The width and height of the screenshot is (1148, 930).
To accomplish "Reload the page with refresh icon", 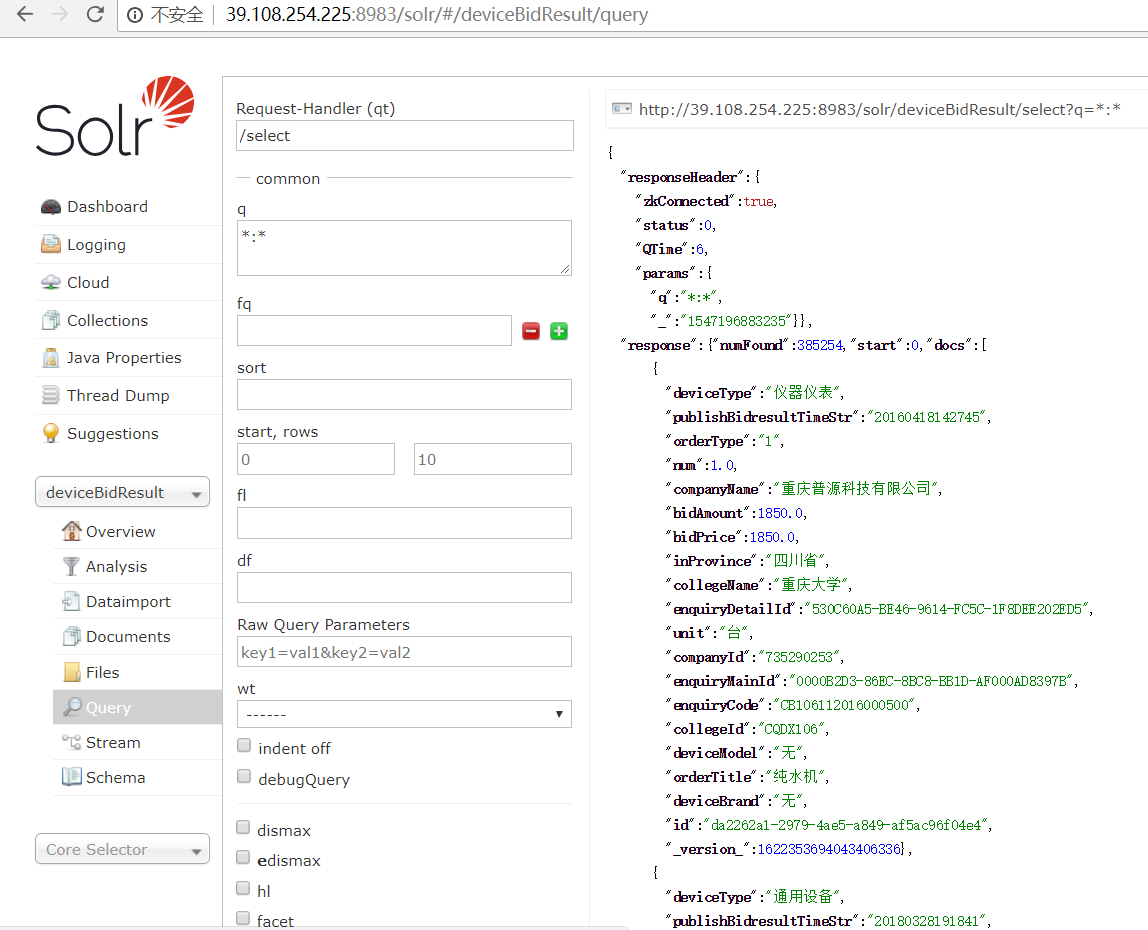I will pyautogui.click(x=95, y=14).
